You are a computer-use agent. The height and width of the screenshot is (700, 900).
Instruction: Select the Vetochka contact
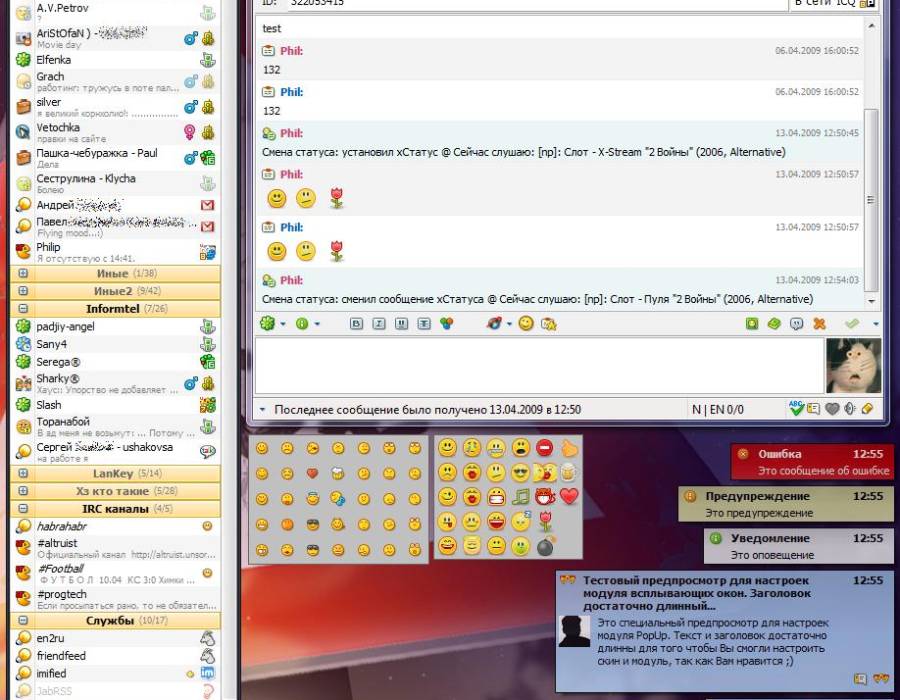point(115,132)
